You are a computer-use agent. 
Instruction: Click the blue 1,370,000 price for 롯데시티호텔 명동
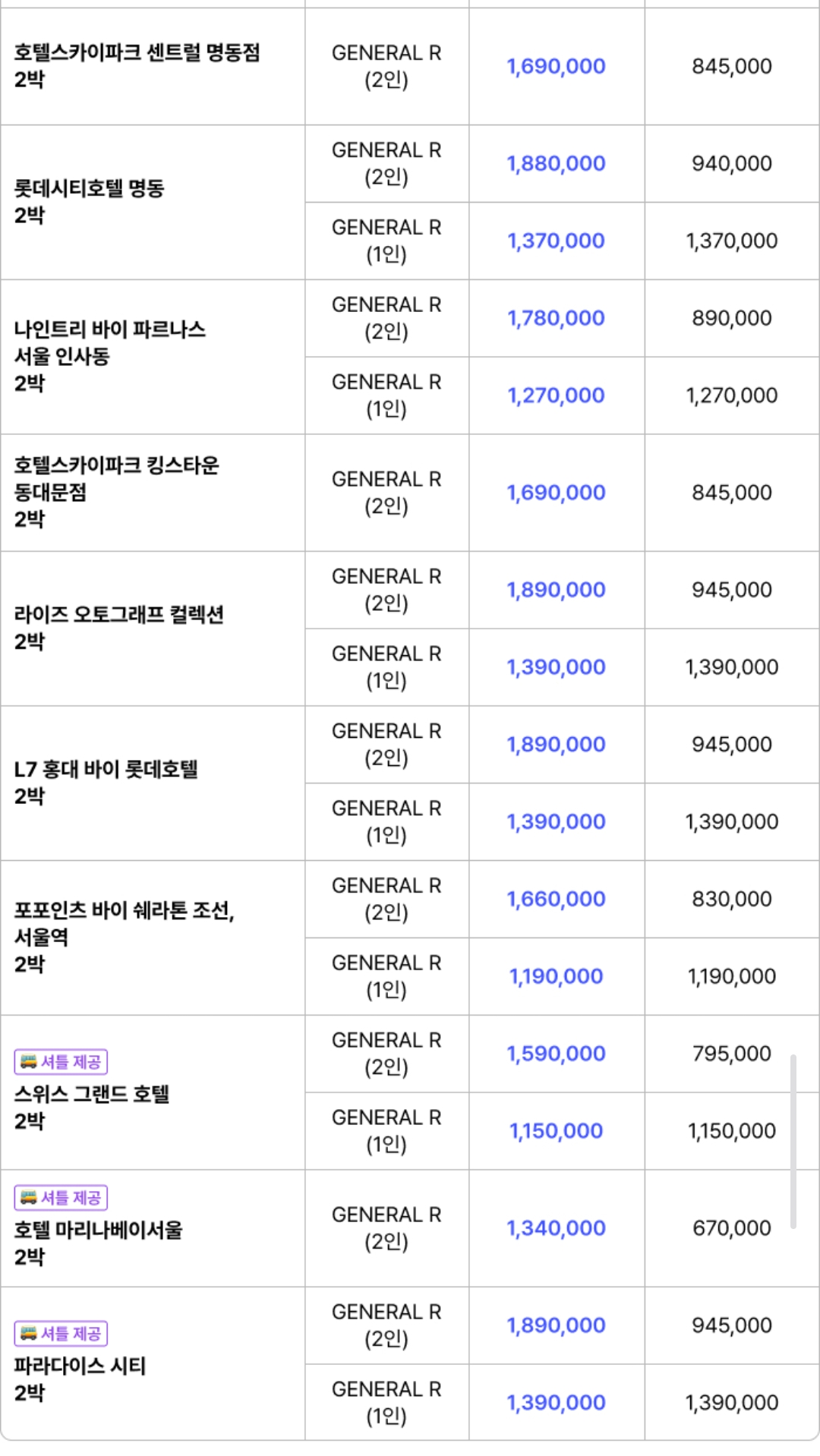coord(556,241)
